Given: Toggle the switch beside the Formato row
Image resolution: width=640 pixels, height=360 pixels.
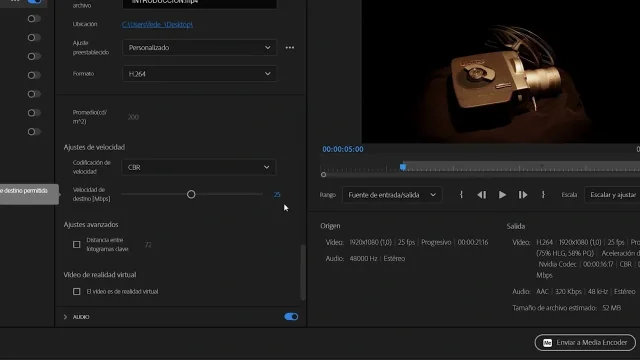Looking at the screenshot, I should [x=34, y=75].
